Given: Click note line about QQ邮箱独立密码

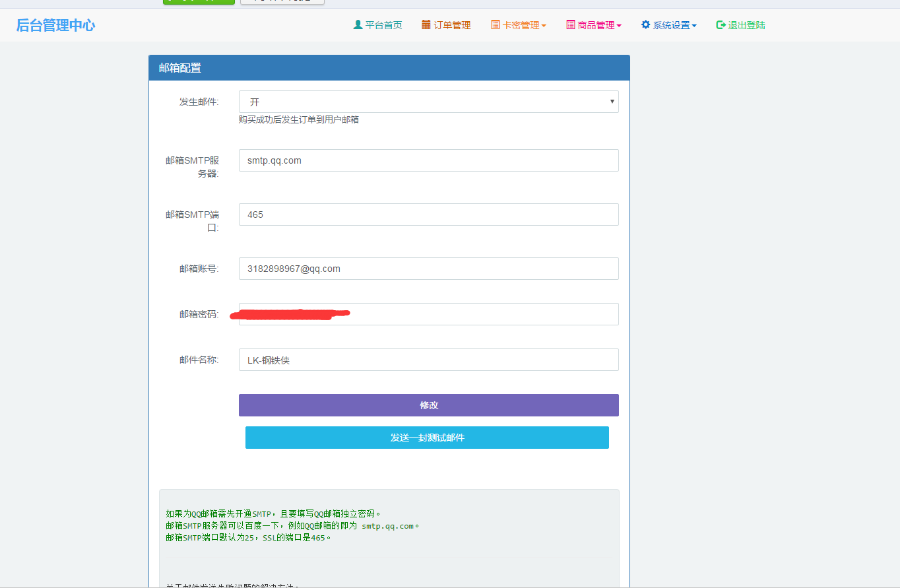Looking at the screenshot, I should 273,514.
